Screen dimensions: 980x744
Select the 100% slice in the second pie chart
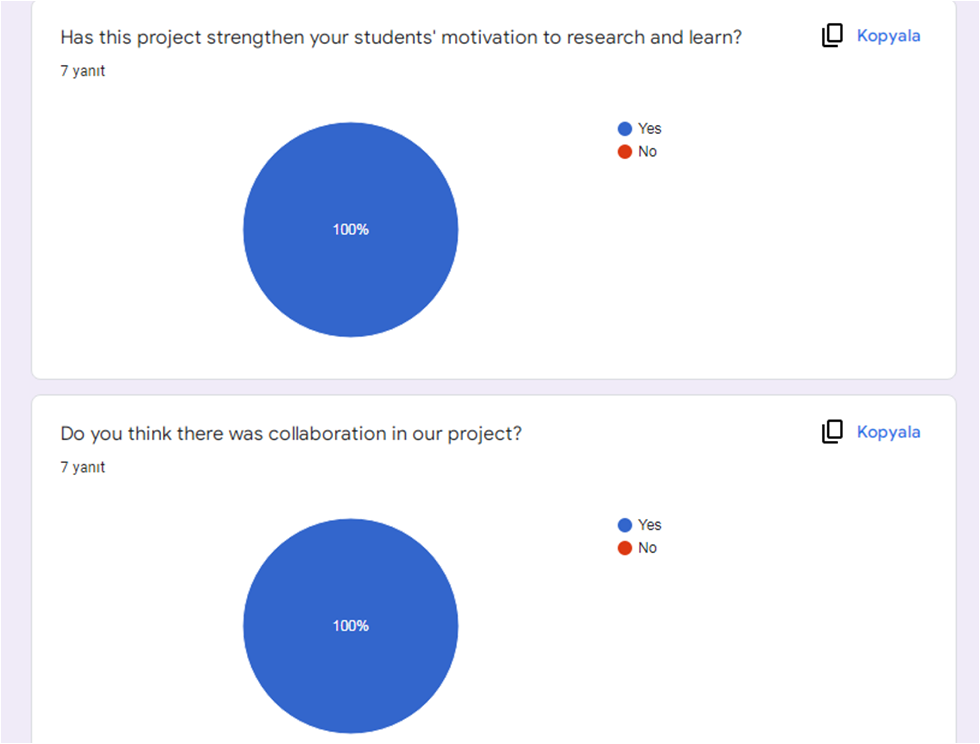[350, 625]
